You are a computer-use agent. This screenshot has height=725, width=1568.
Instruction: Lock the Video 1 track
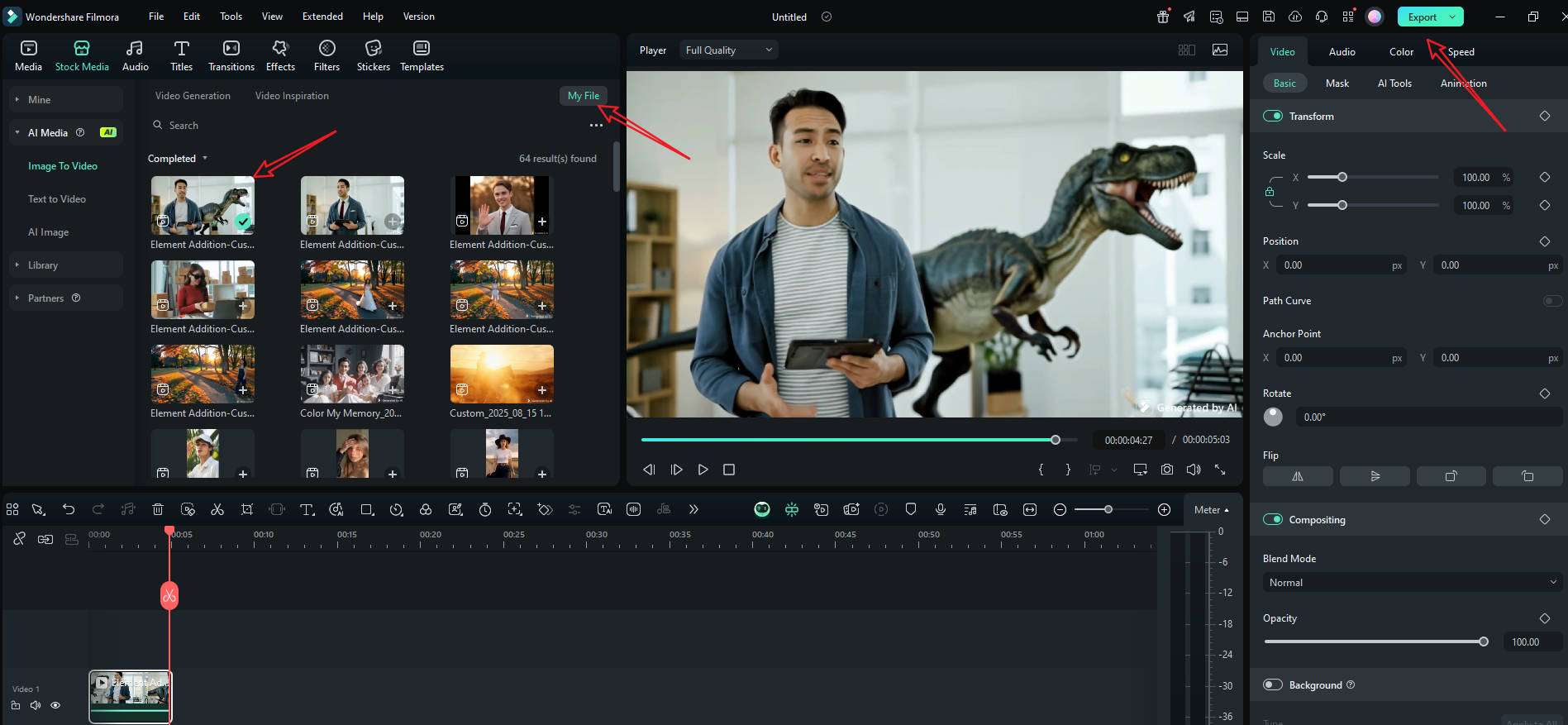16,705
